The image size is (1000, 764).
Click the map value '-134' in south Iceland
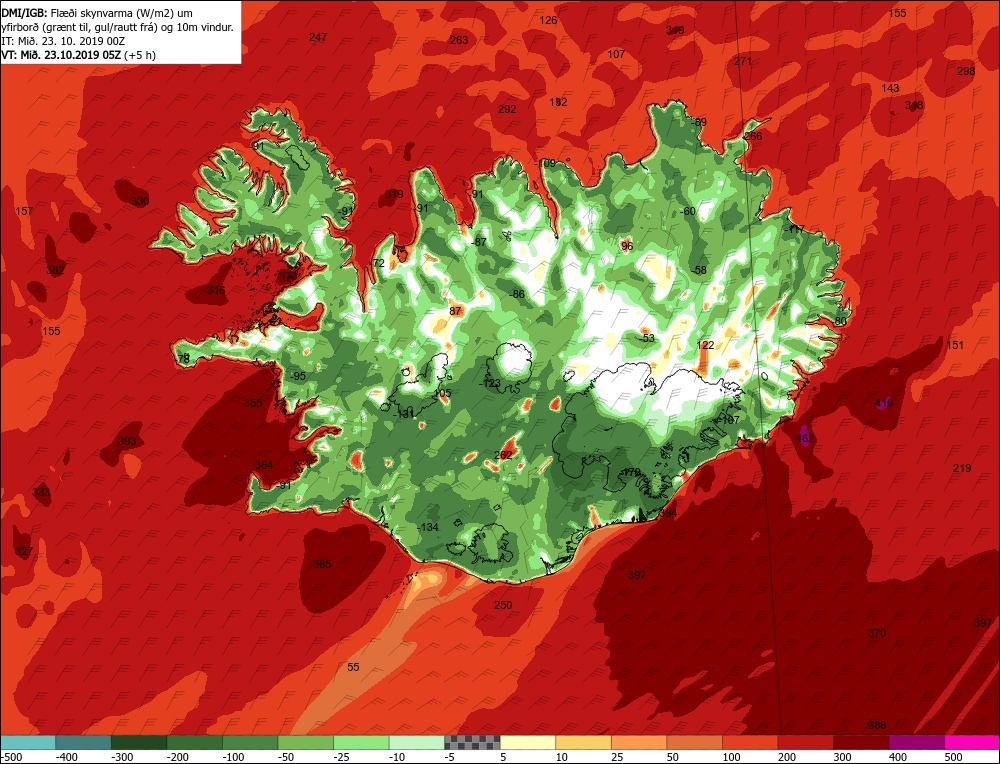tap(428, 527)
